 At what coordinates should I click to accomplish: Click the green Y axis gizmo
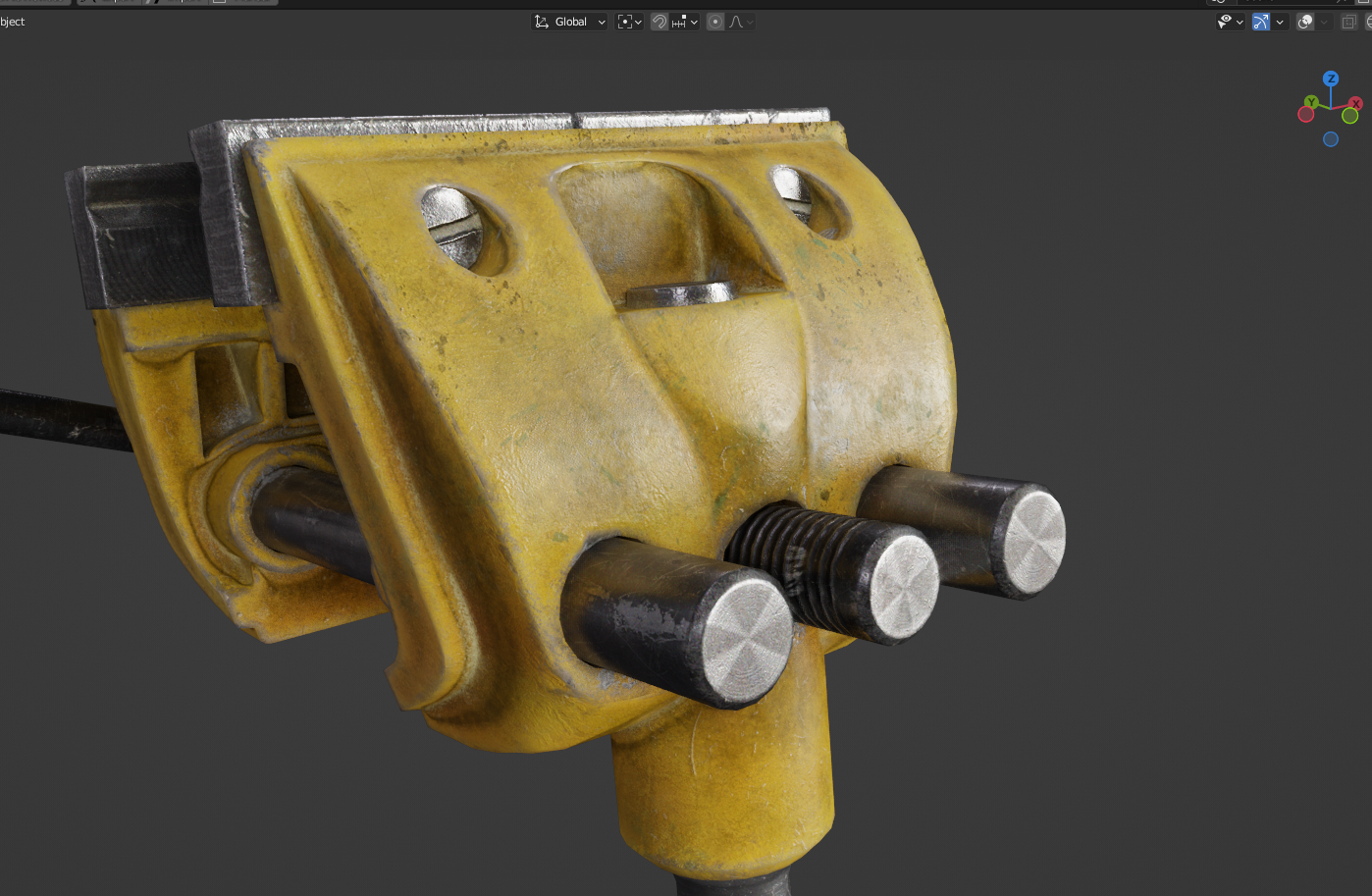point(1312,102)
